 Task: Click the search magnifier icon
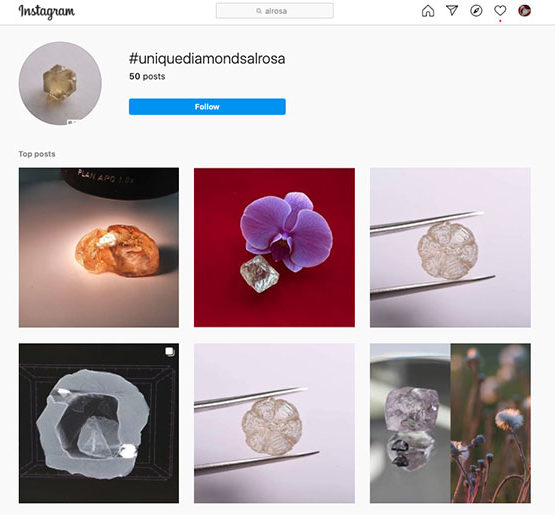coord(259,11)
